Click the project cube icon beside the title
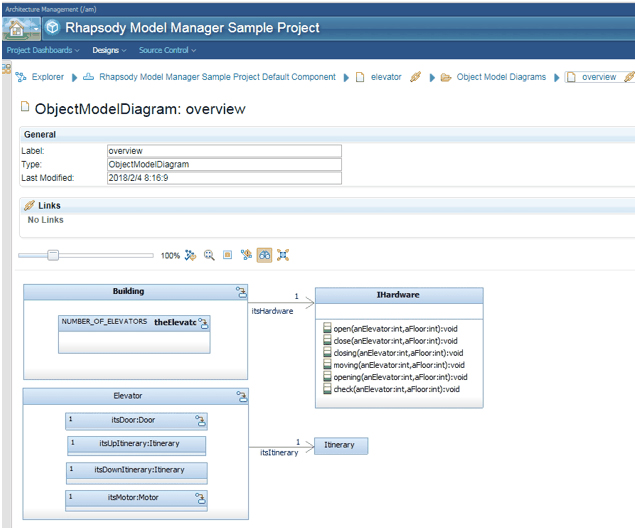Screen dimensions: 635x528 (53, 28)
